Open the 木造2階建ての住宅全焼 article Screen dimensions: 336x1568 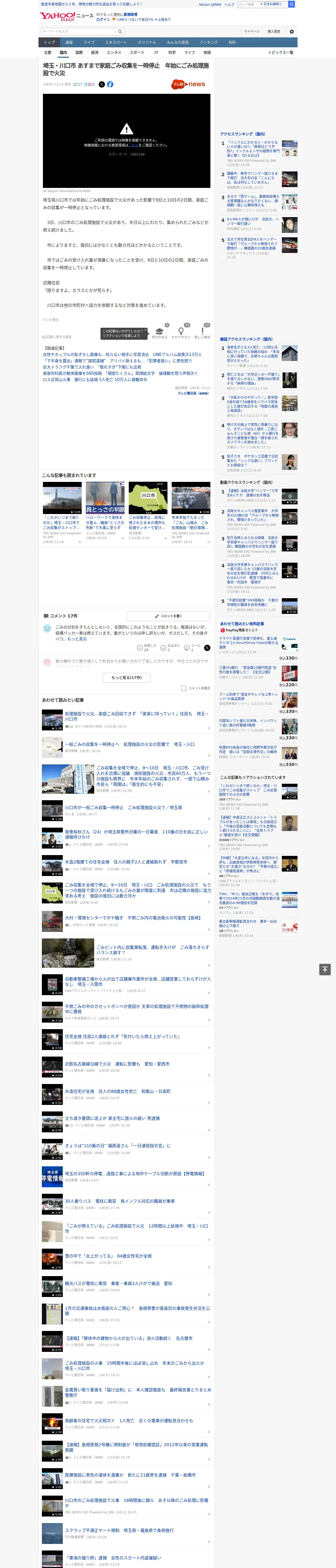(126, 862)
